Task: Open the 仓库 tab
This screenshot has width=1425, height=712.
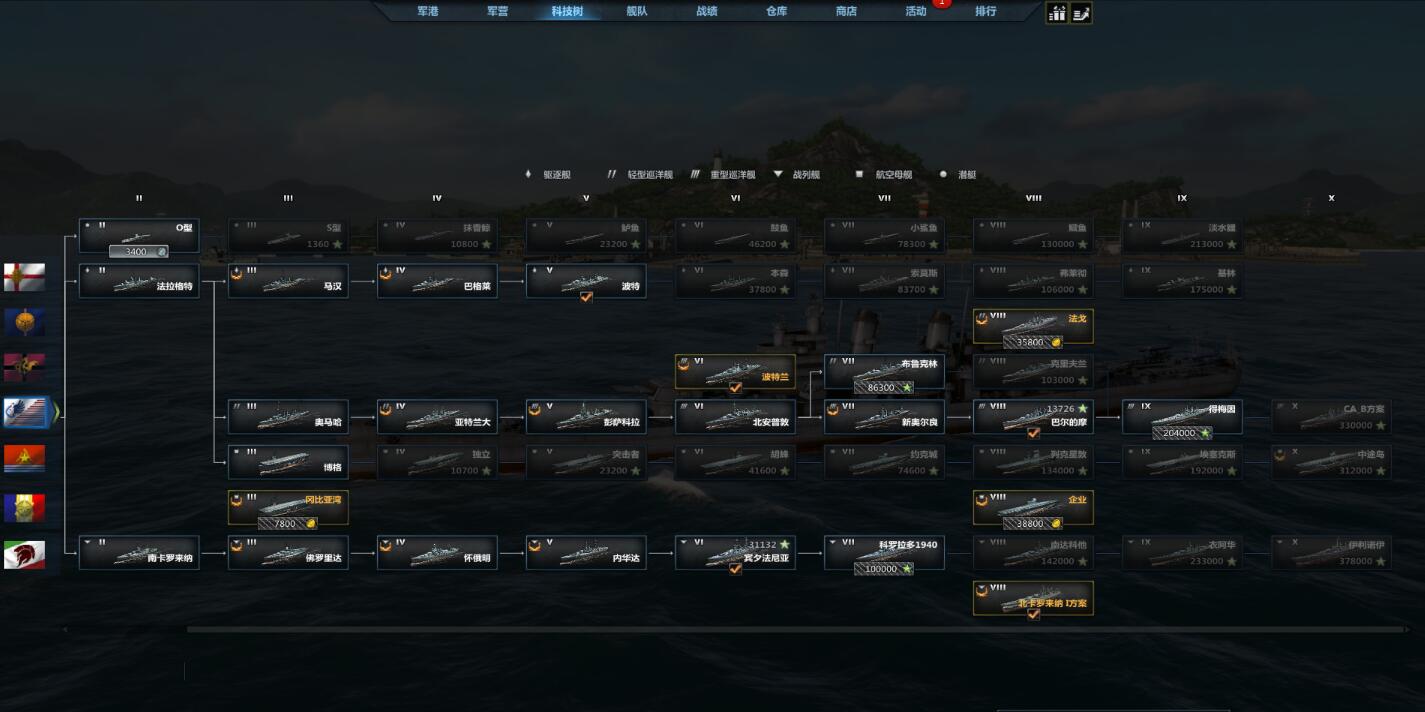Action: [776, 11]
